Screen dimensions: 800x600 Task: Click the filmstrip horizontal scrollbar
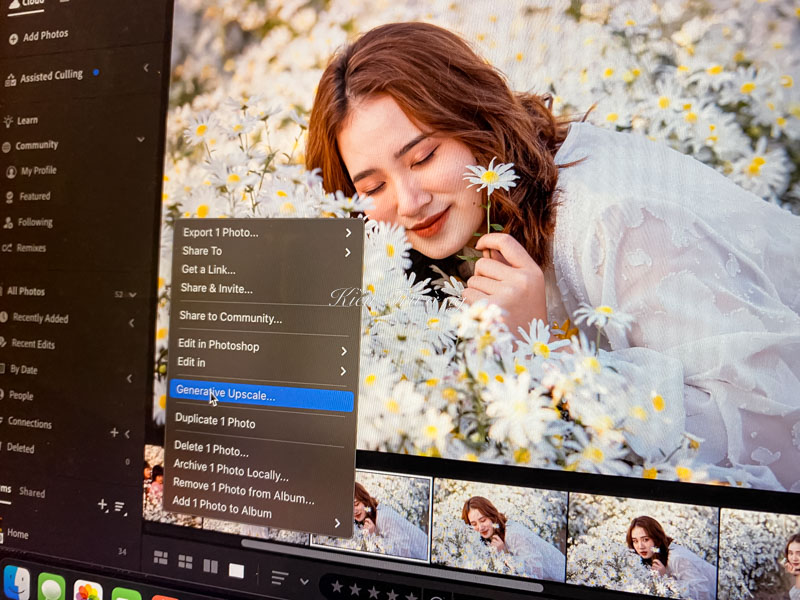pyautogui.click(x=392, y=566)
